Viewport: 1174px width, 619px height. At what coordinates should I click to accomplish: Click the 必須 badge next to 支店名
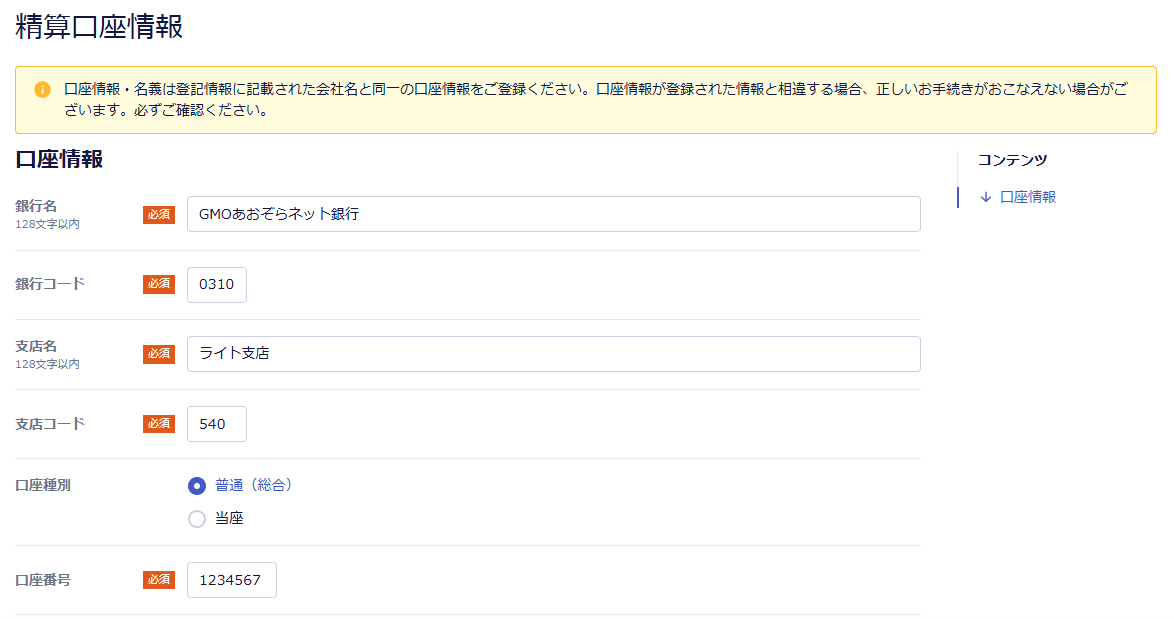(x=159, y=354)
